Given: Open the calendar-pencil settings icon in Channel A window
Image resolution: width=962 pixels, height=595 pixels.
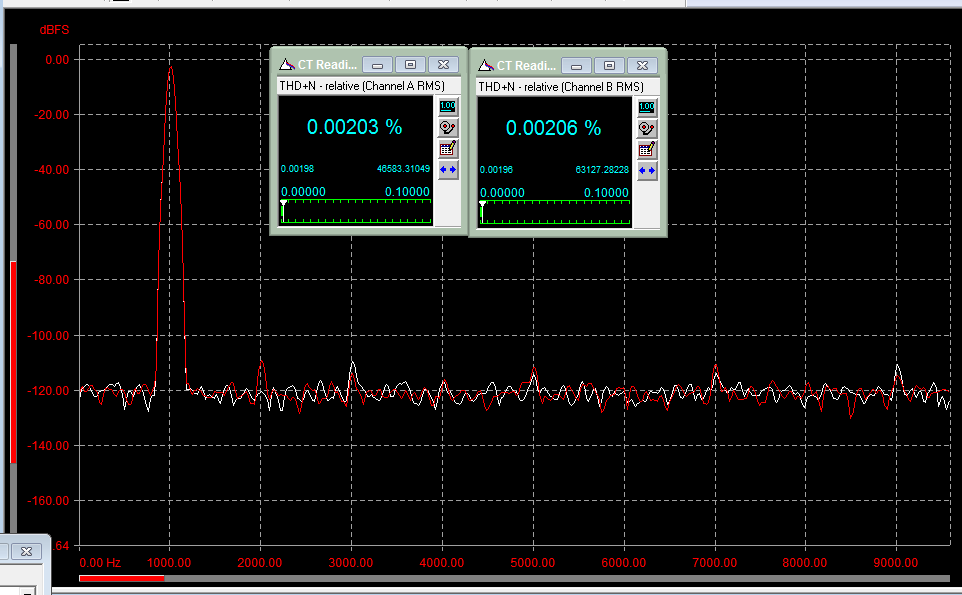Looking at the screenshot, I should (448, 148).
